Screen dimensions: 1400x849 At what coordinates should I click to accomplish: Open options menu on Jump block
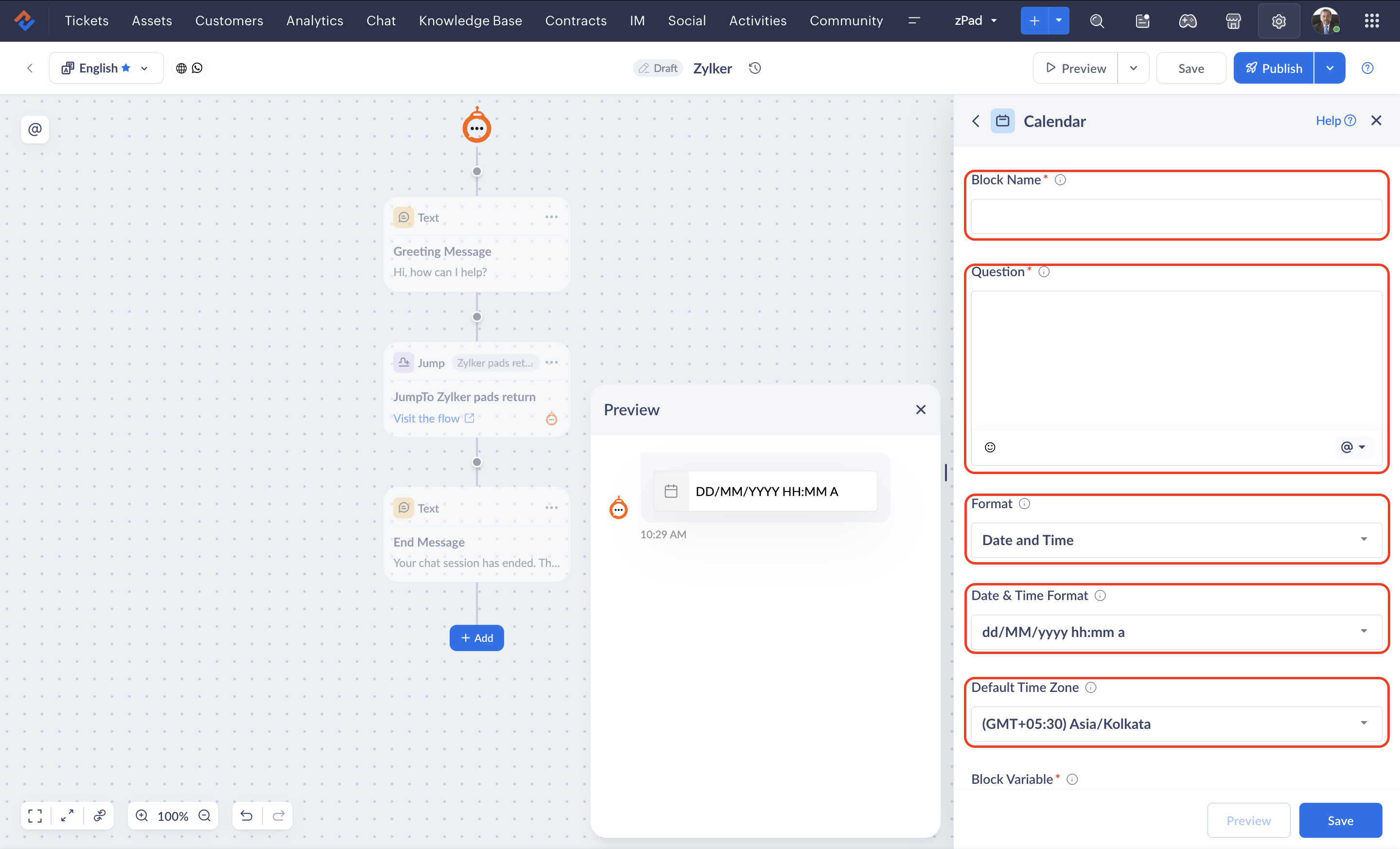(x=551, y=363)
